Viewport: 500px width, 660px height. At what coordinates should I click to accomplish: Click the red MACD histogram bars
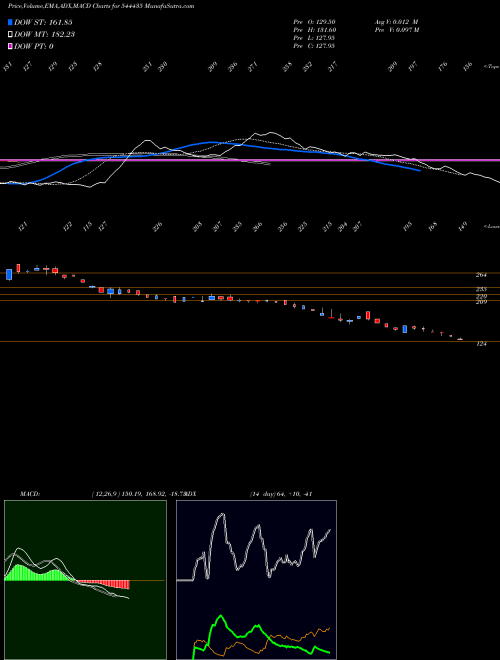(105, 584)
